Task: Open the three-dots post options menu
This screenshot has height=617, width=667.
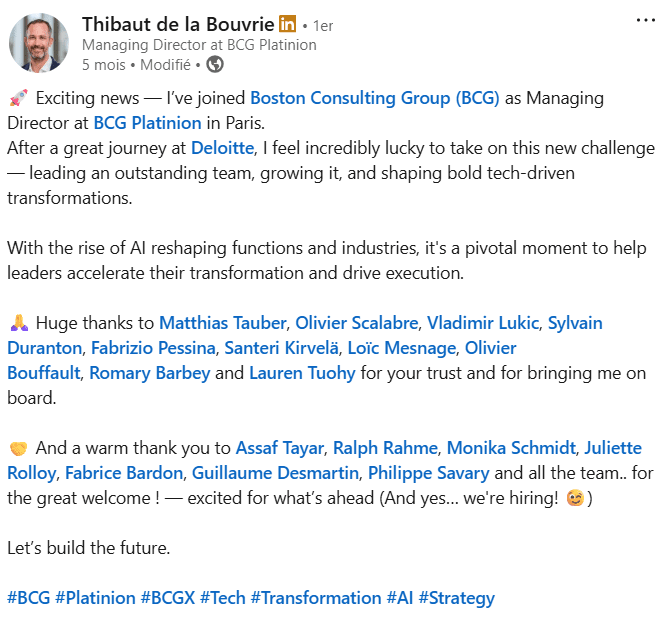Action: (646, 21)
